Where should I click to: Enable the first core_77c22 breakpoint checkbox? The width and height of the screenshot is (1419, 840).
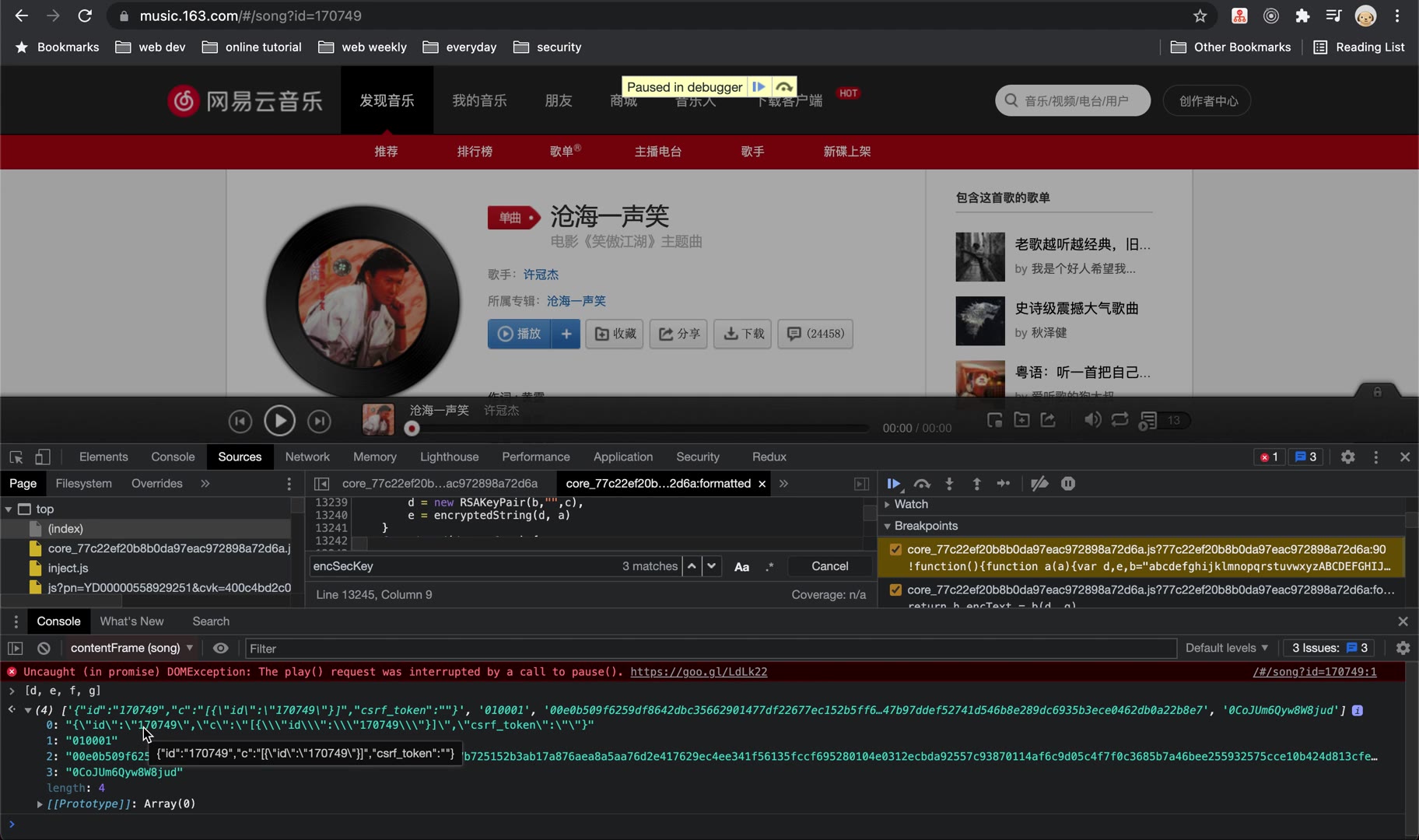click(895, 550)
